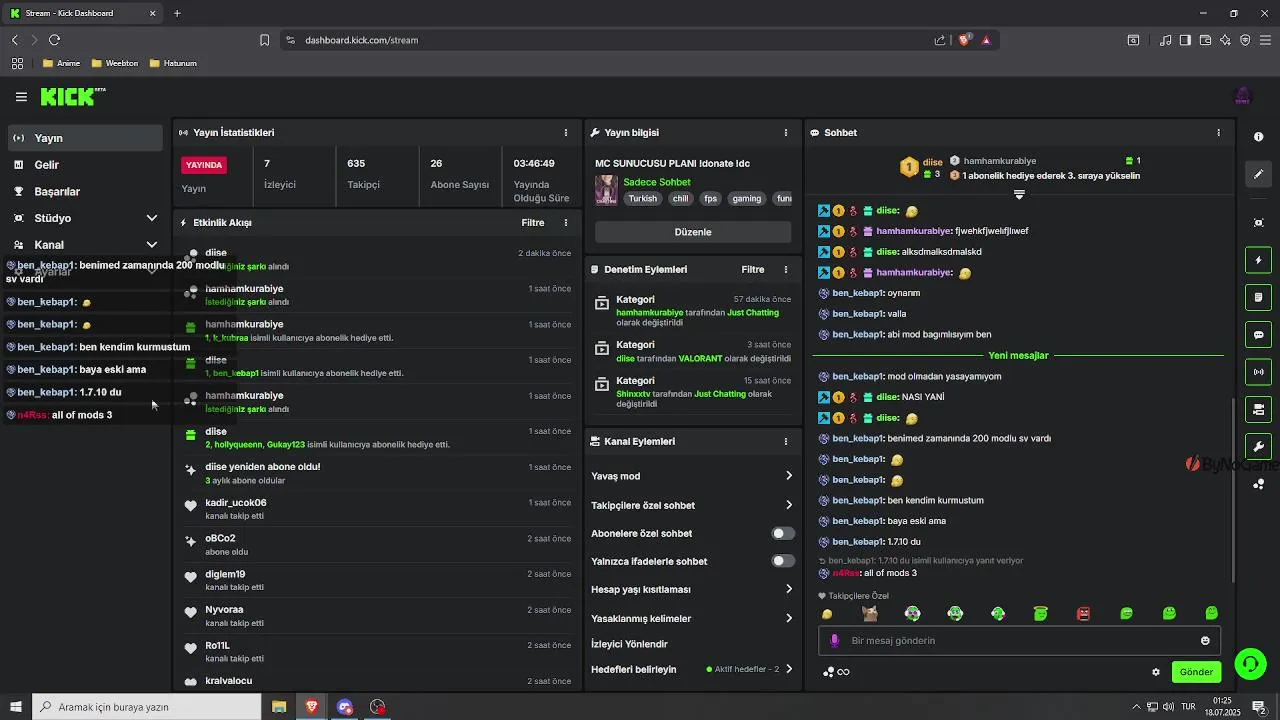Toggle Abonelere özel sohbet switch

pyautogui.click(x=783, y=533)
